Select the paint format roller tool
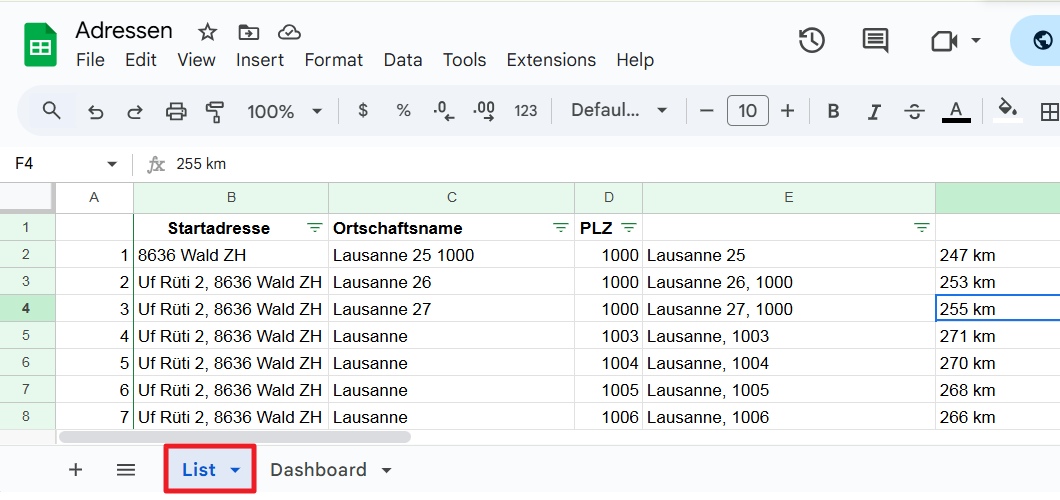Image resolution: width=1060 pixels, height=500 pixels. (214, 111)
